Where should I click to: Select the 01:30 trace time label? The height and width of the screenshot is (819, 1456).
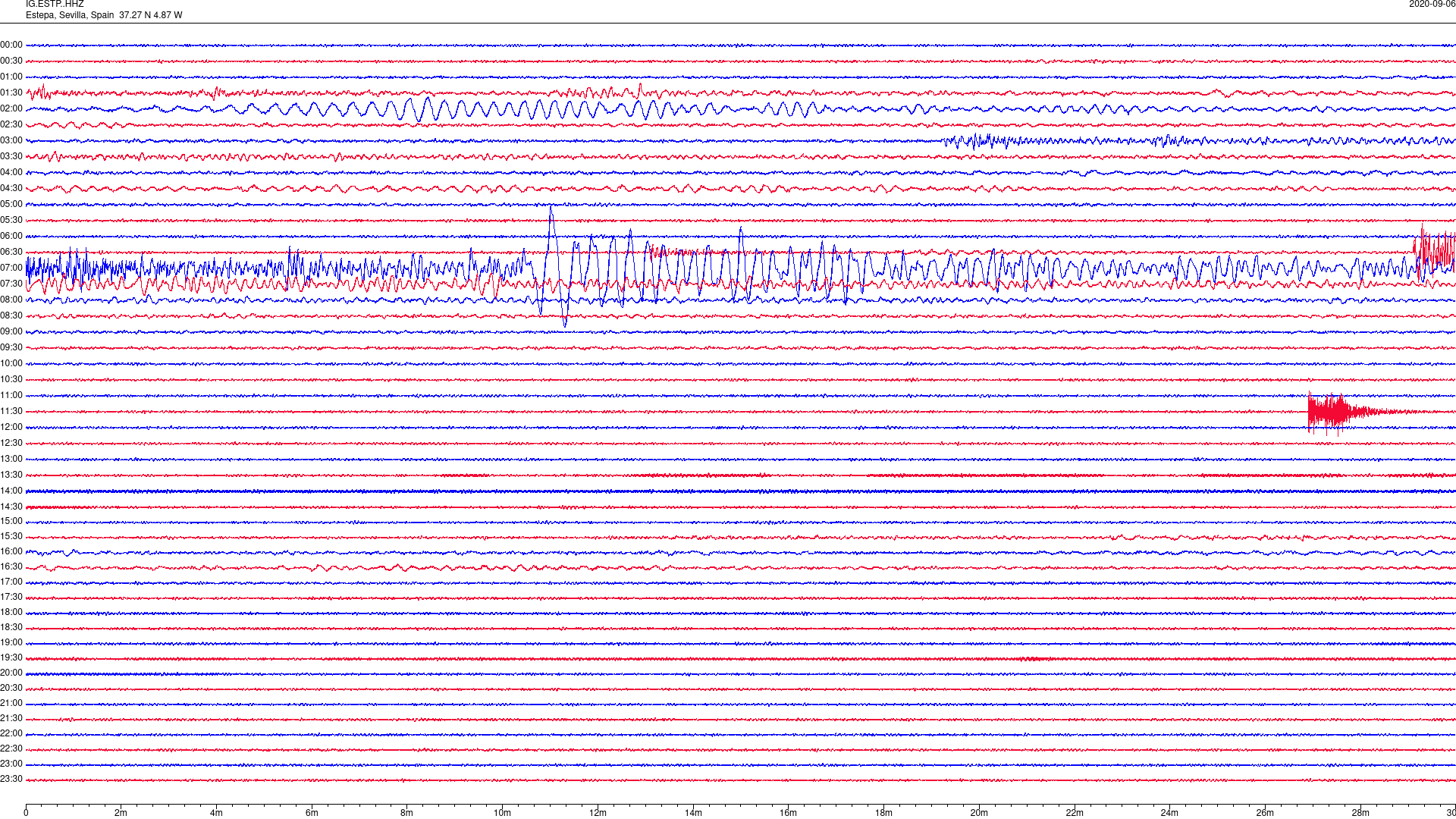tap(11, 93)
